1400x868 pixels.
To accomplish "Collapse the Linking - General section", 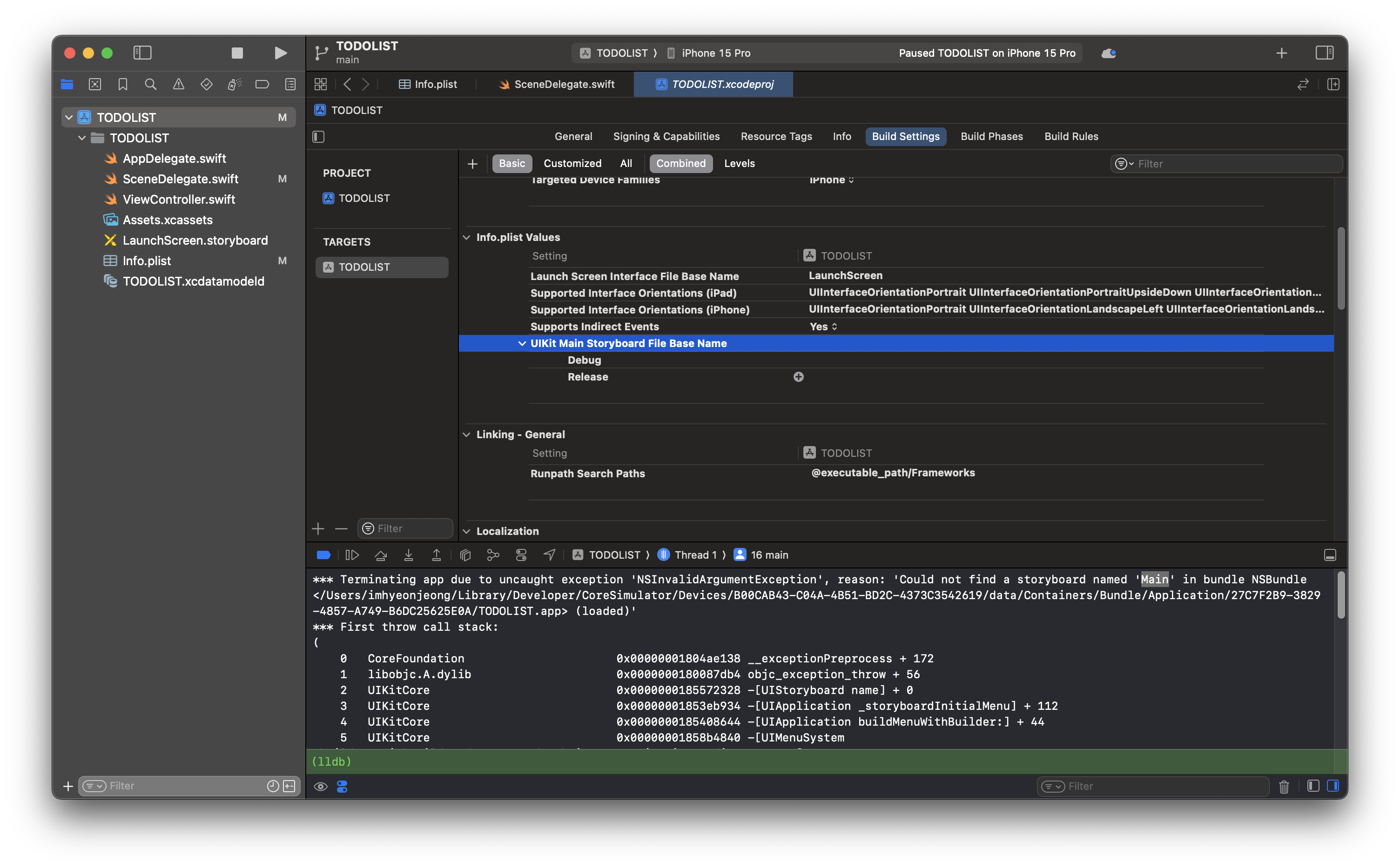I will click(466, 434).
